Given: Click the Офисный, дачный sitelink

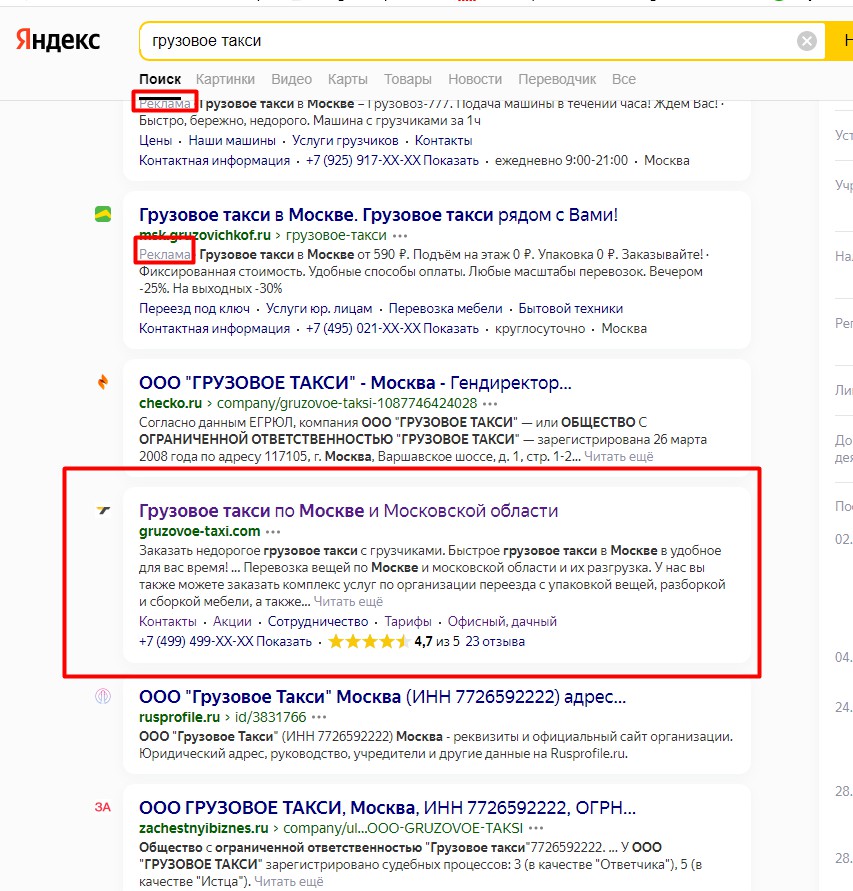Looking at the screenshot, I should coord(502,622).
